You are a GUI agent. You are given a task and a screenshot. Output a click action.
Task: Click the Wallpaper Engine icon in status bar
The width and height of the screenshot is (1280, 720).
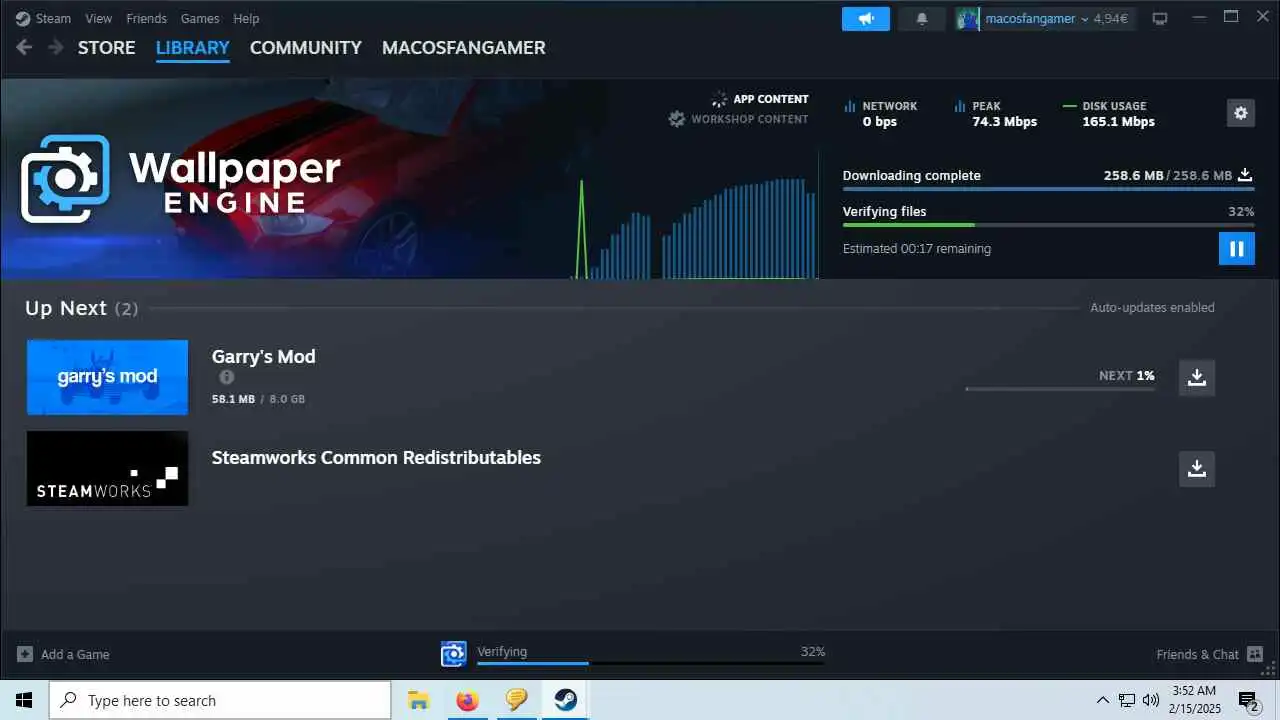[454, 654]
